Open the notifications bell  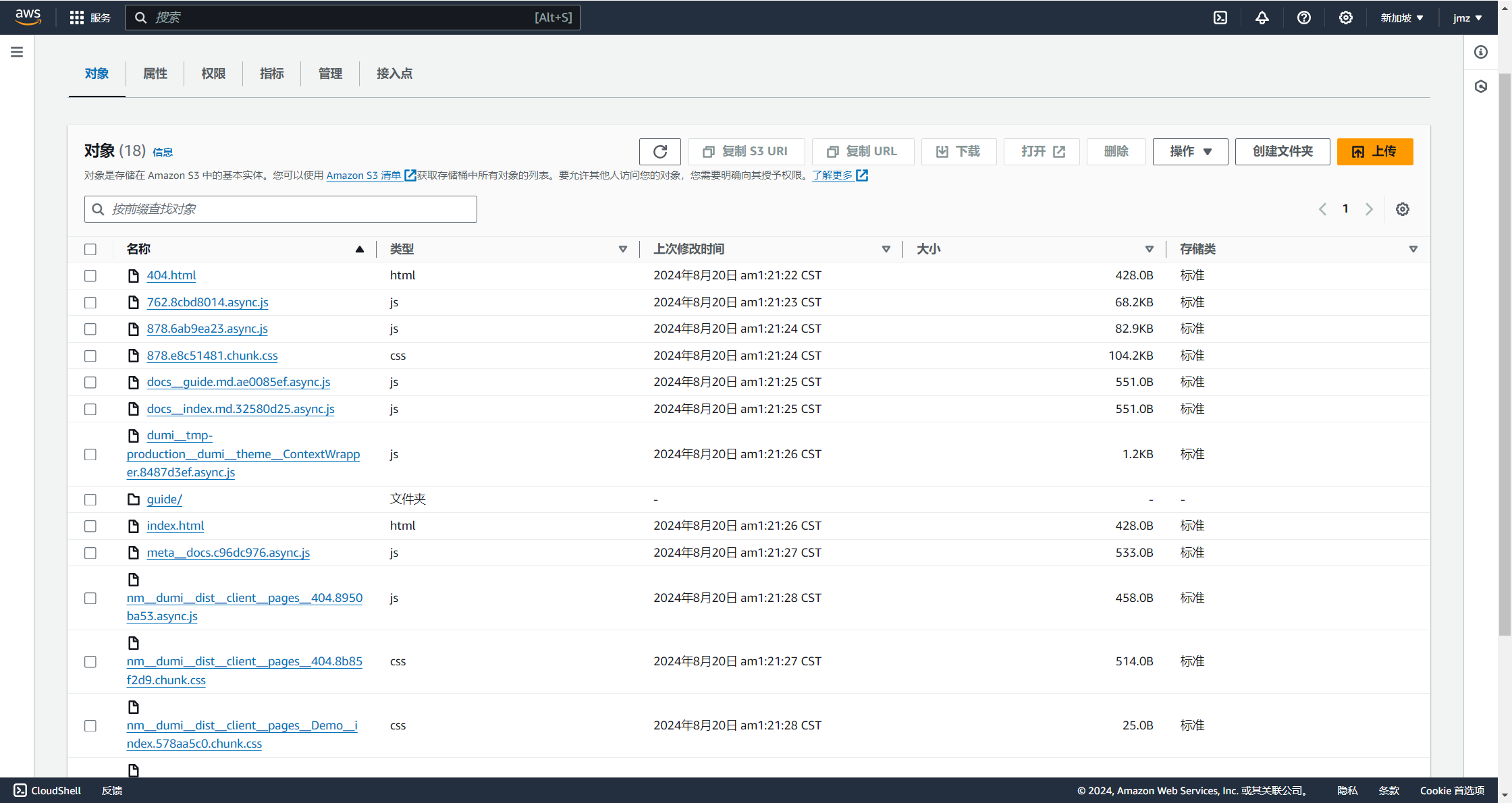pos(1262,18)
